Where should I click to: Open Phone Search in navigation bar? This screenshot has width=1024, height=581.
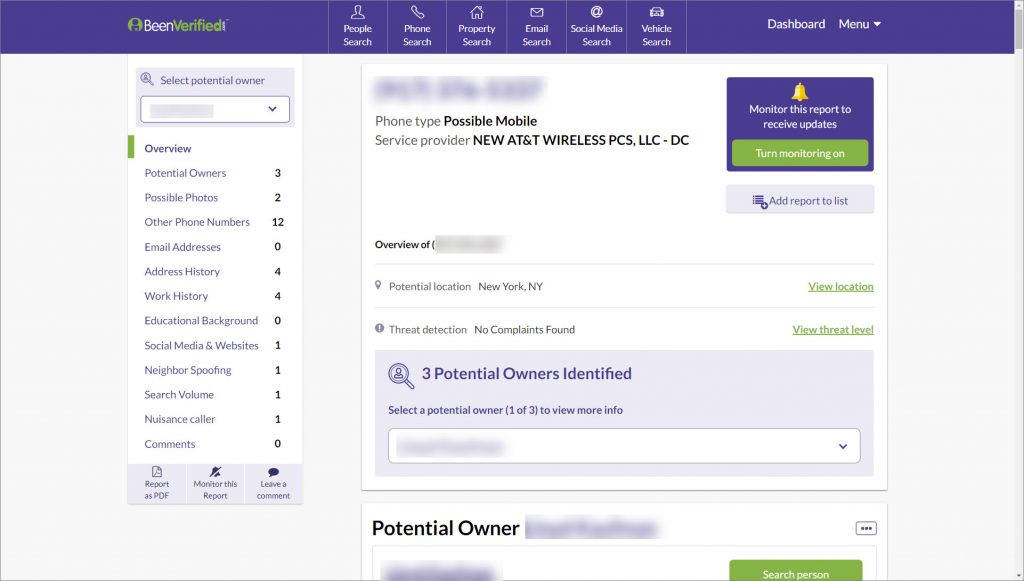[417, 27]
